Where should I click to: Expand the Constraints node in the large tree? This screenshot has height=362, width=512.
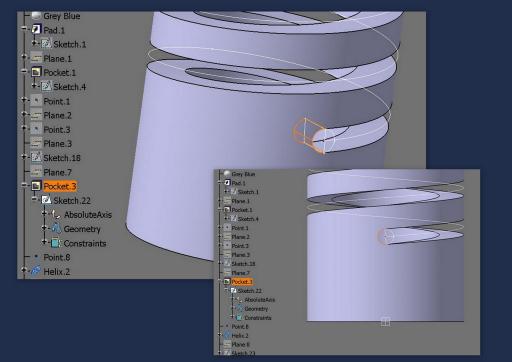click(44, 242)
